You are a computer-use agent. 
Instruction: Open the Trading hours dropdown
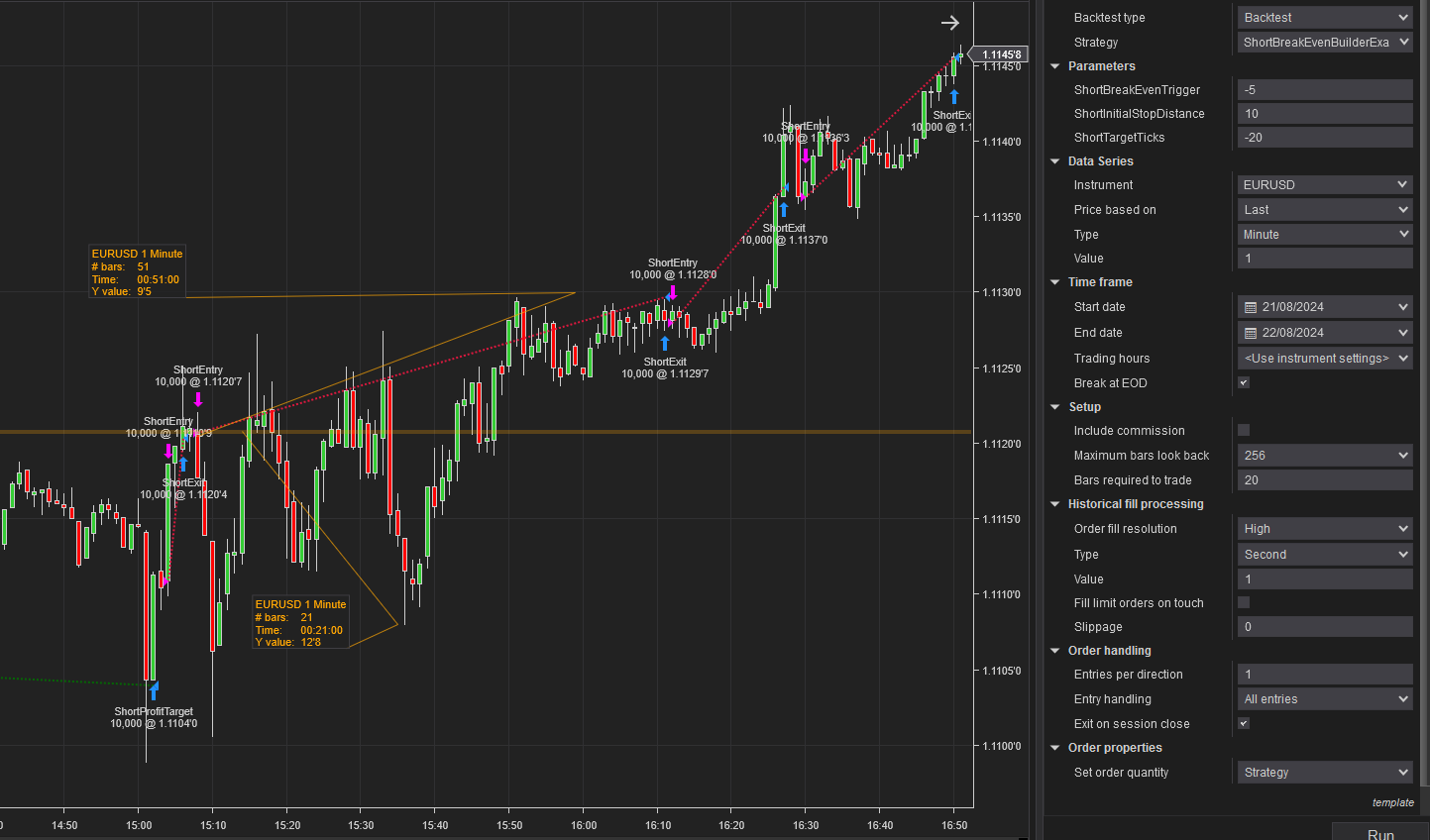tap(1325, 359)
